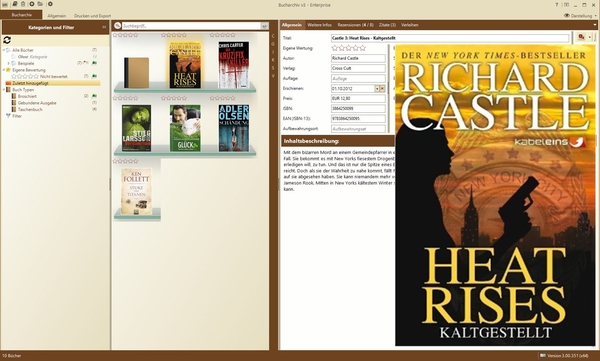Select the Zuletzt hinzugefügt category
Viewport: 600px width, 361px height.
[30, 83]
